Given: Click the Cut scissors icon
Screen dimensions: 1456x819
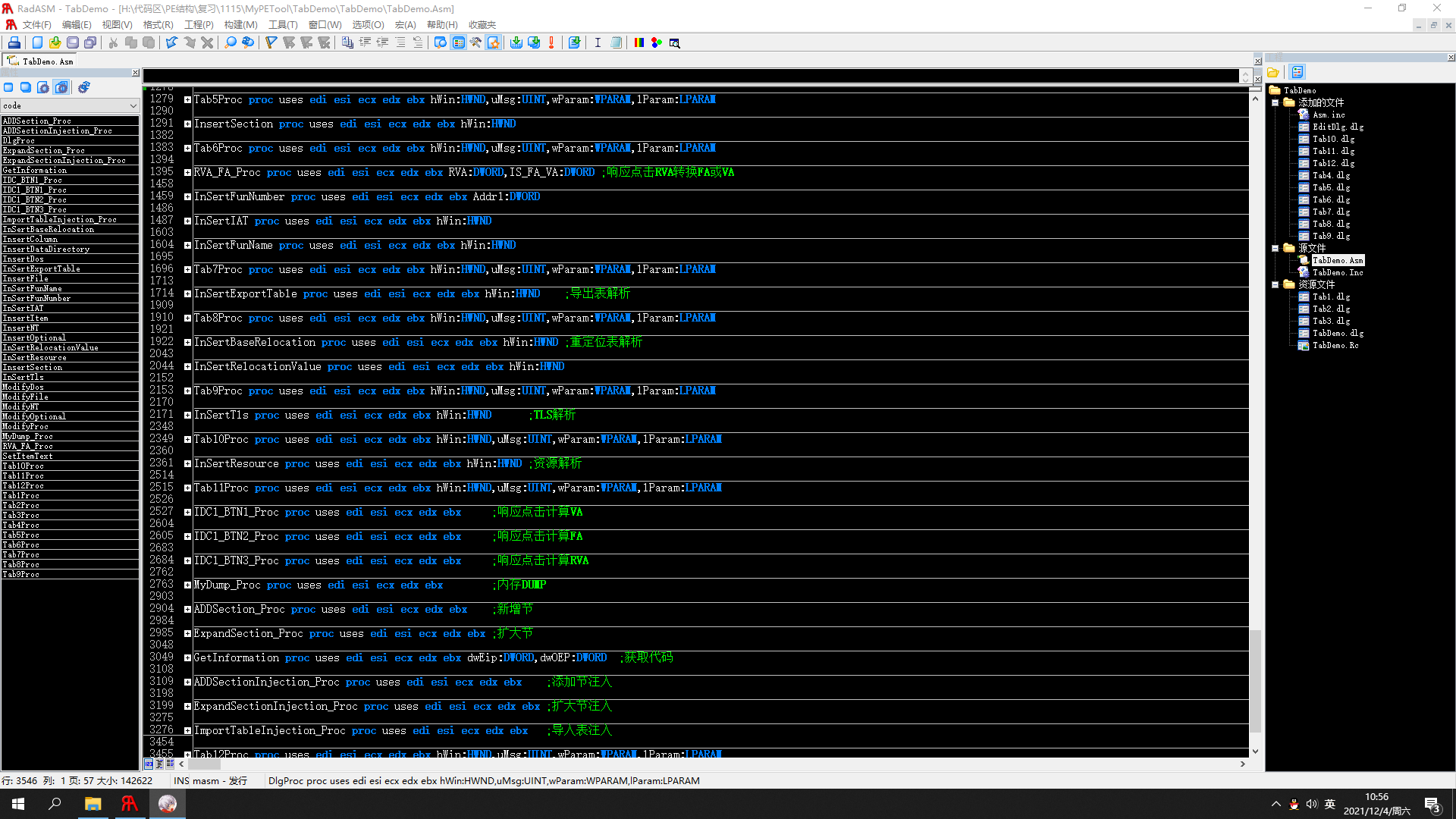Looking at the screenshot, I should (113, 42).
